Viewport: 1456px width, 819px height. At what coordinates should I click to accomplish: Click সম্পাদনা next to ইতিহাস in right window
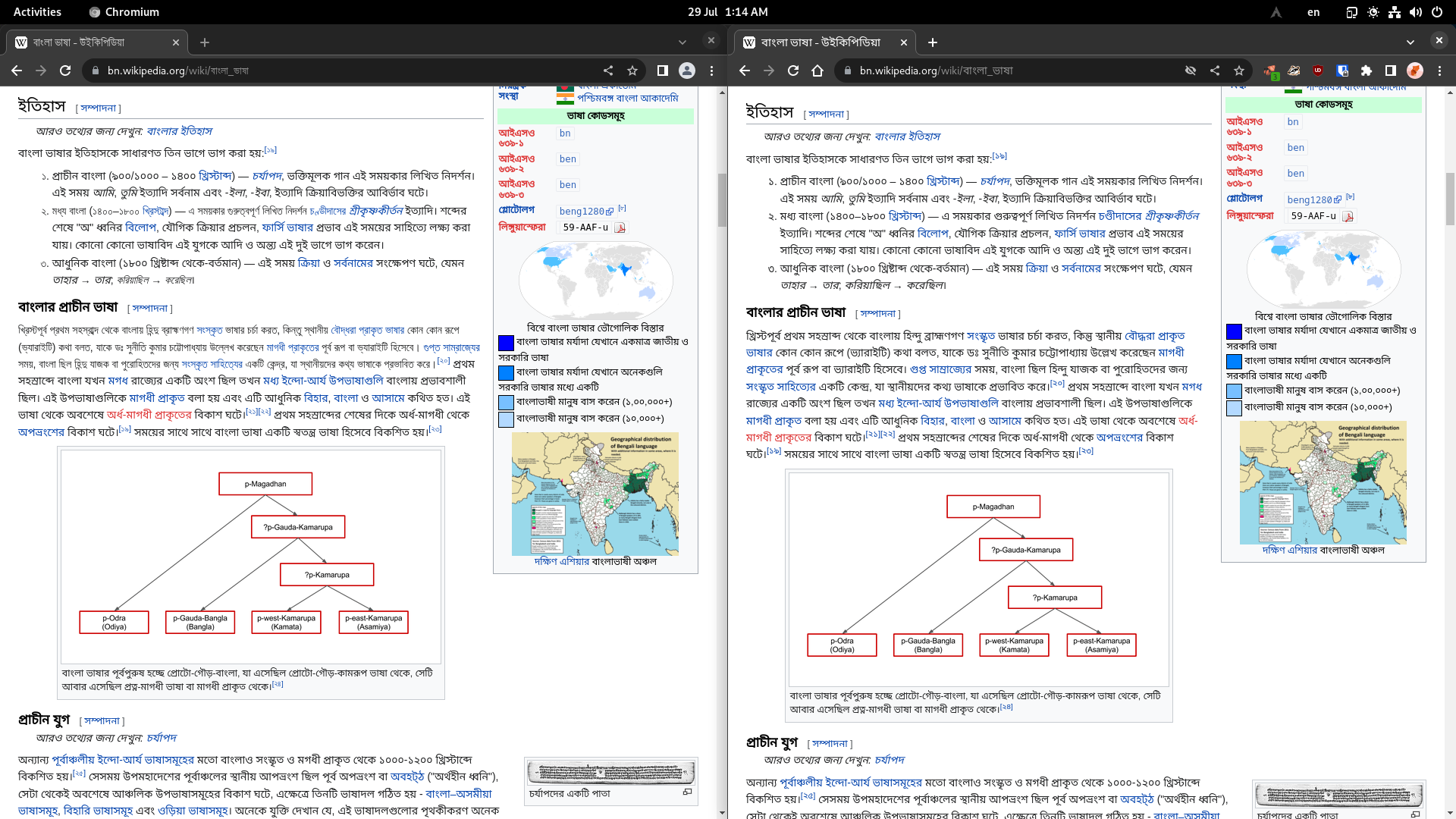826,115
